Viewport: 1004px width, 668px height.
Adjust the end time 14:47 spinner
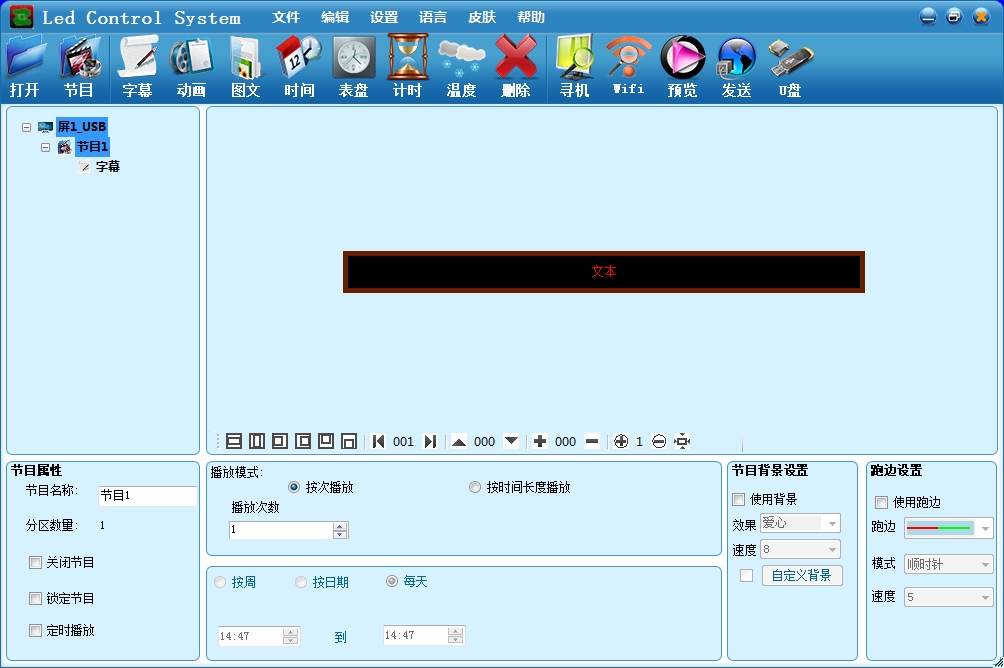click(455, 635)
